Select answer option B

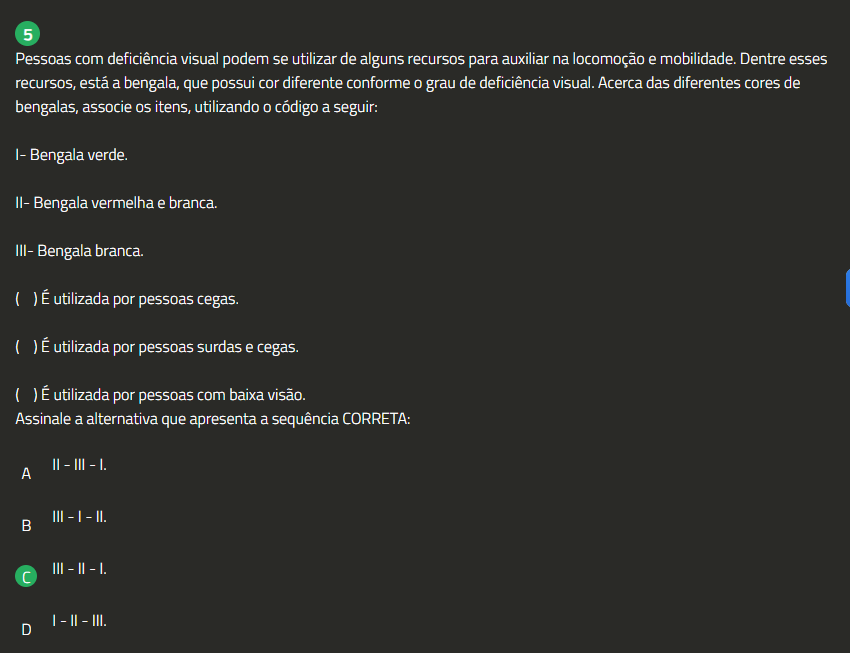[x=26, y=526]
